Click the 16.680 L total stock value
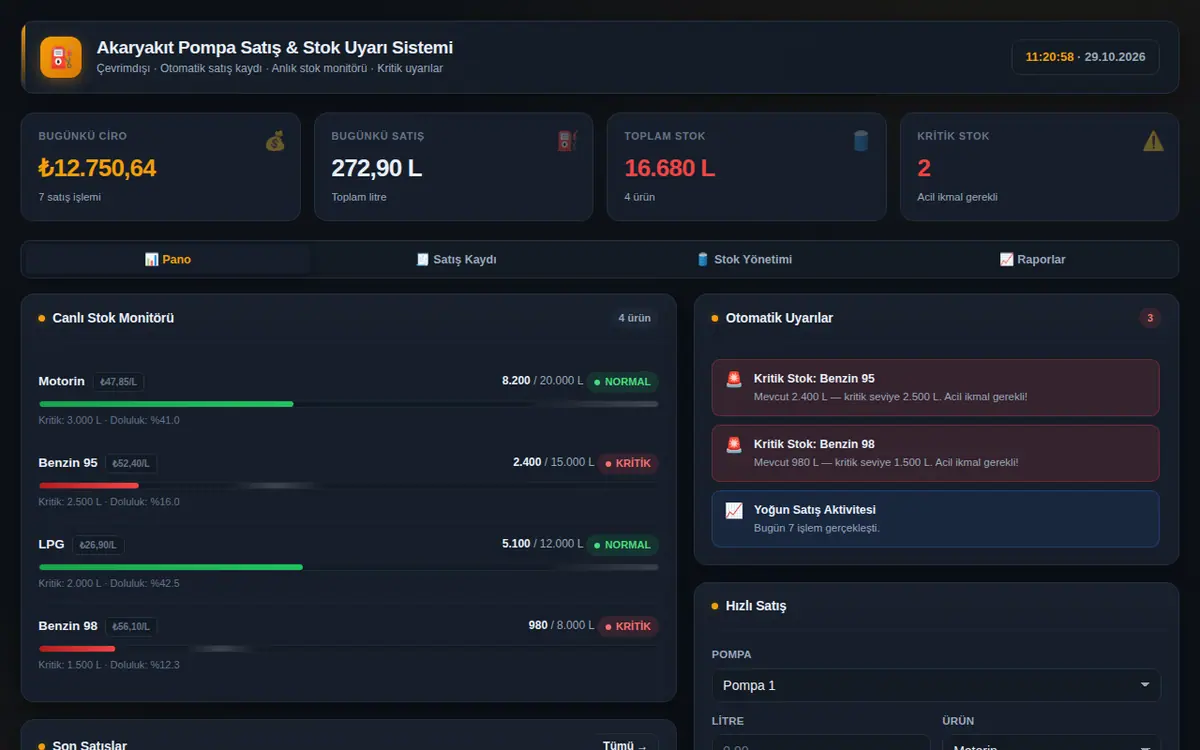Image resolution: width=1200 pixels, height=750 pixels. click(x=670, y=168)
